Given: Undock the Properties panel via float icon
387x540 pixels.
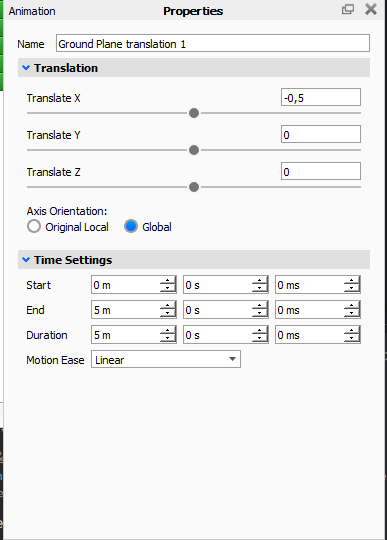Looking at the screenshot, I should 348,9.
